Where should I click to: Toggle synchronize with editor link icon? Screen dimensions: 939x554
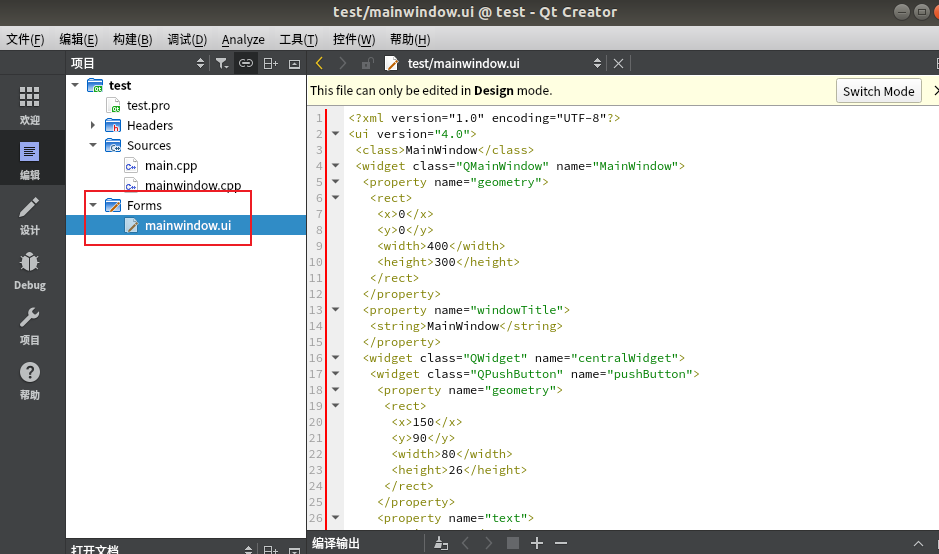246,63
